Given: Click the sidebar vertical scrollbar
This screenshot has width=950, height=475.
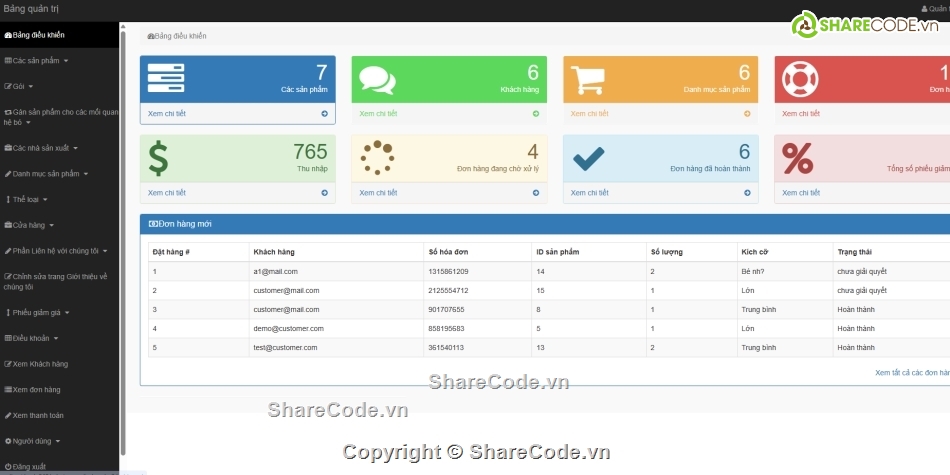Looking at the screenshot, I should (x=123, y=242).
